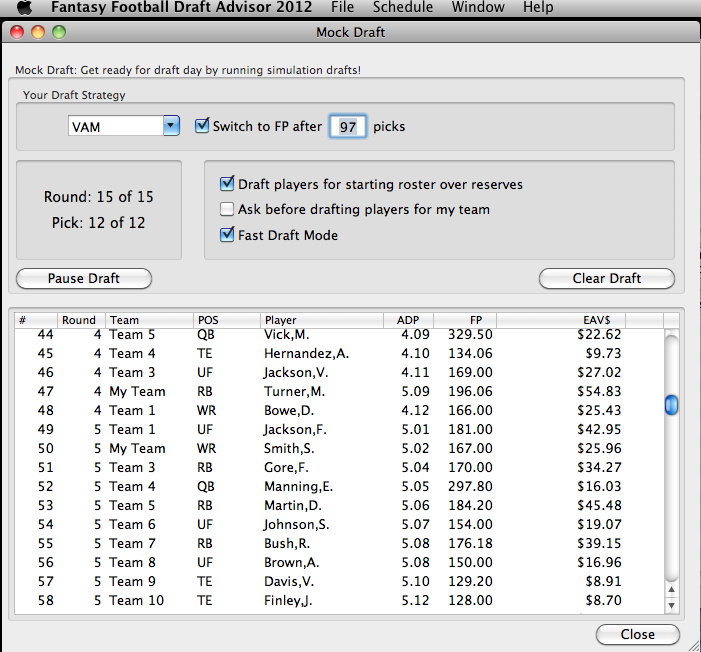Open the Window menu

tap(478, 7)
